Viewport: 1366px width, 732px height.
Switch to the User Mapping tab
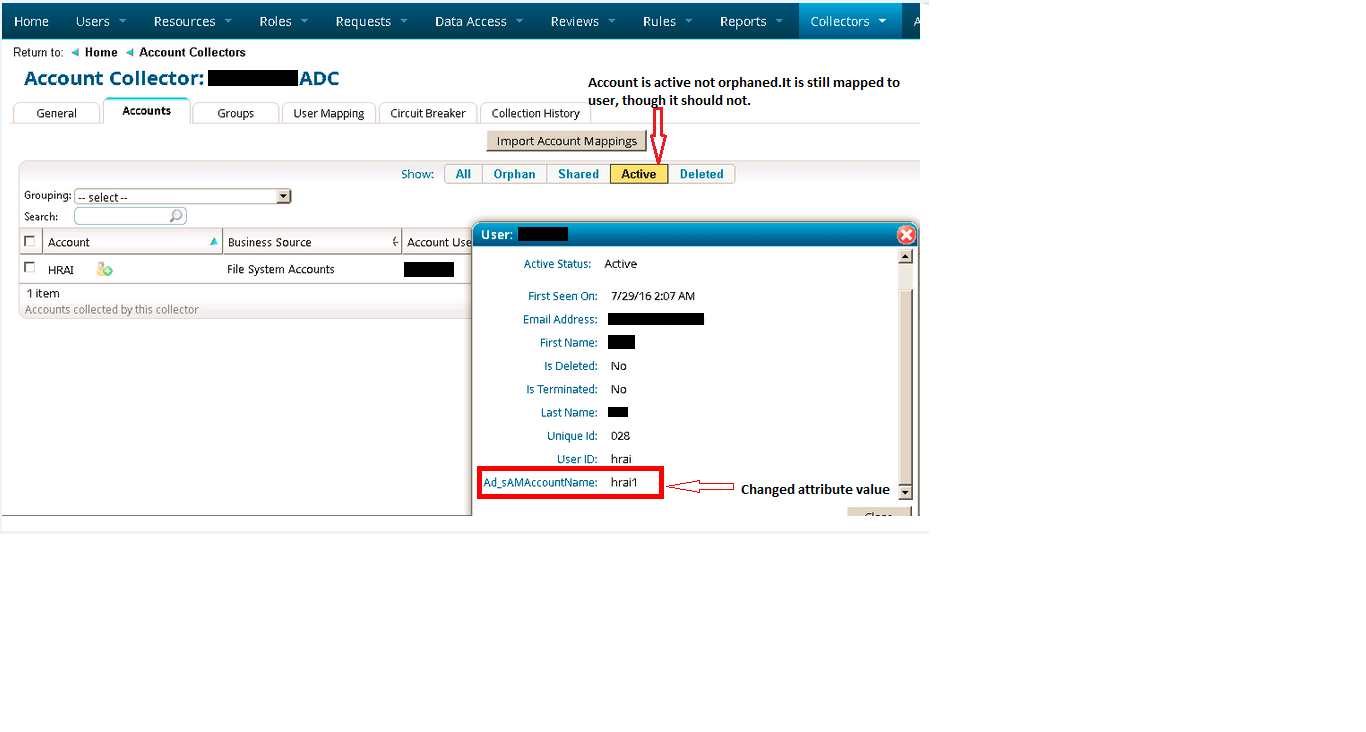[328, 113]
